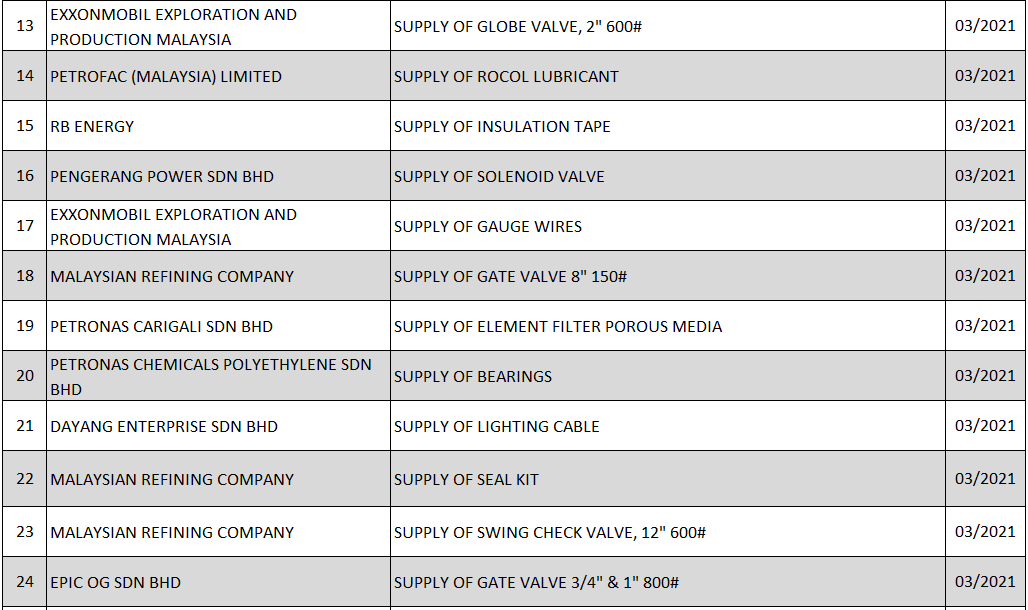Click the SUPPLY OF SEAL KIT cell
Image resolution: width=1028 pixels, height=610 pixels.
[x=466, y=480]
